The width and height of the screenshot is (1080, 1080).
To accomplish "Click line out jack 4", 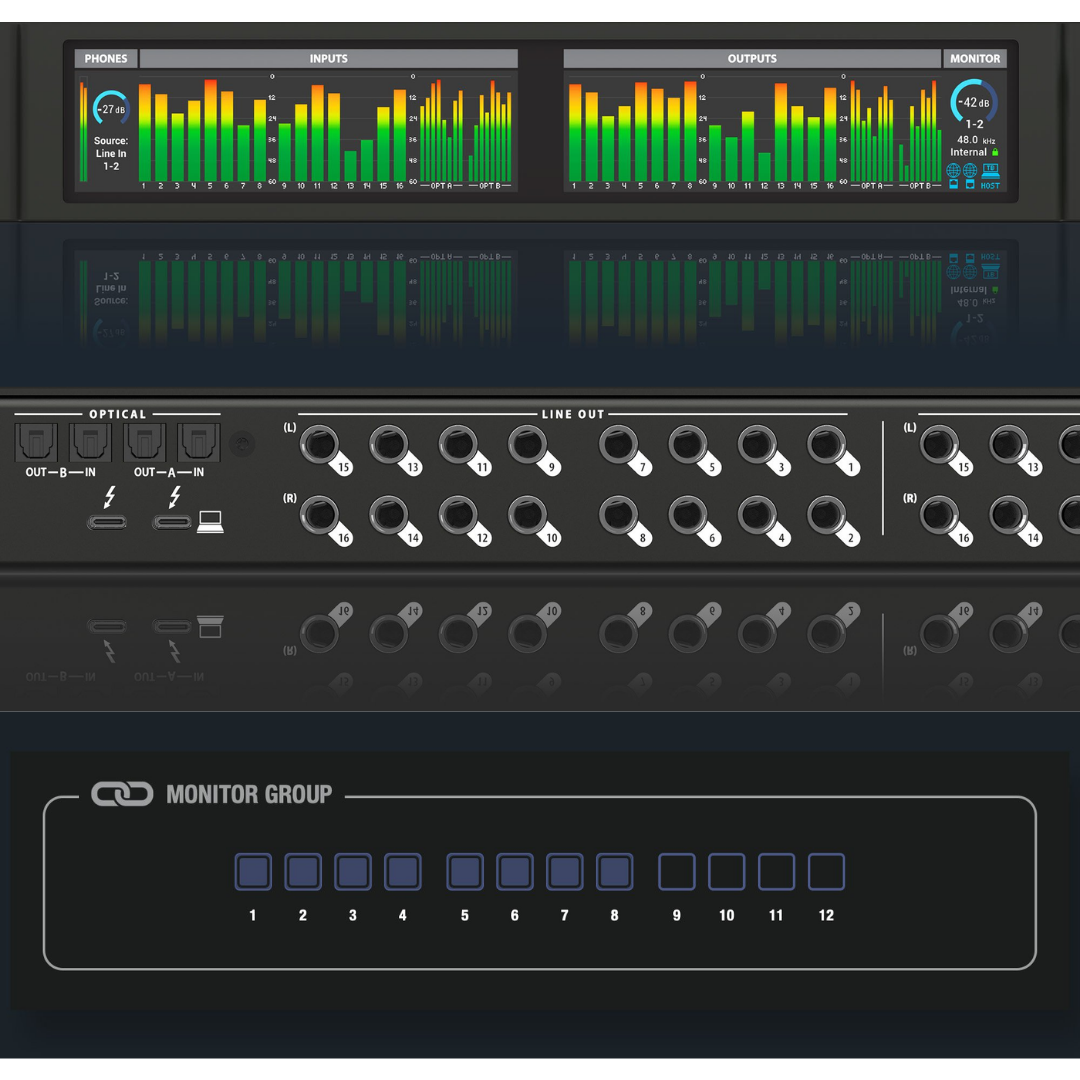I will (x=757, y=515).
